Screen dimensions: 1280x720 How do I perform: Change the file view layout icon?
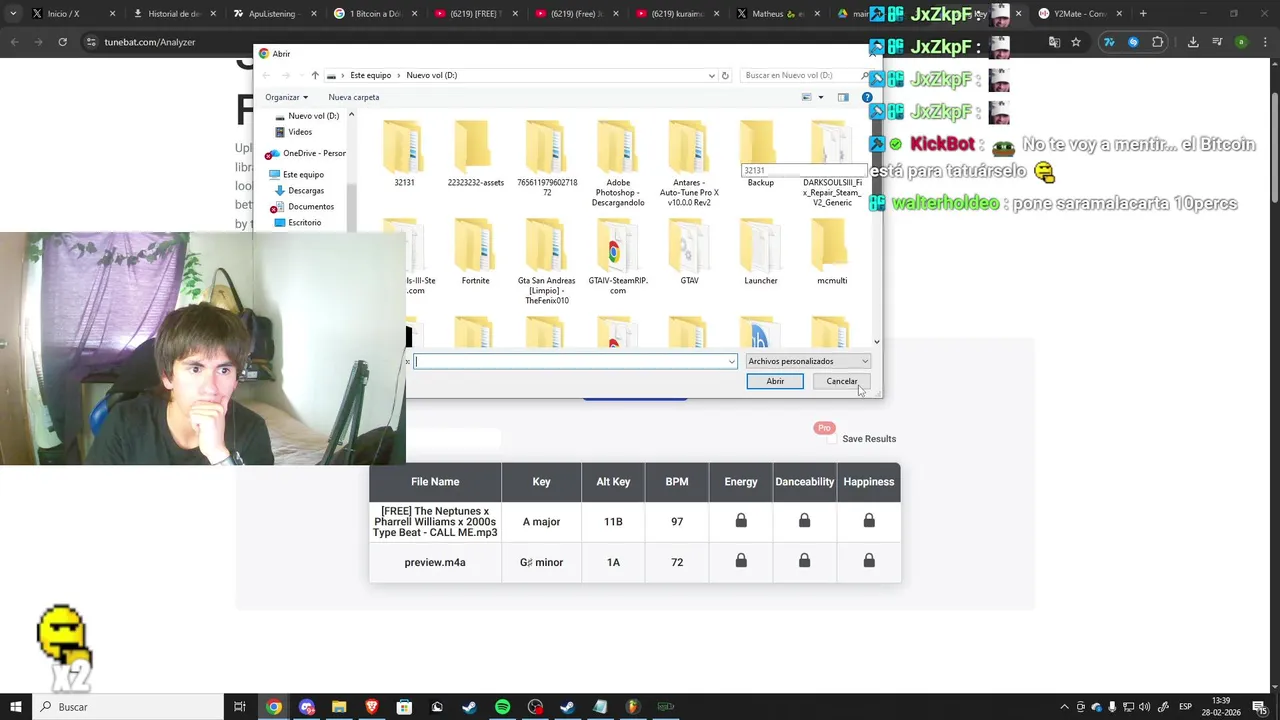[x=807, y=97]
